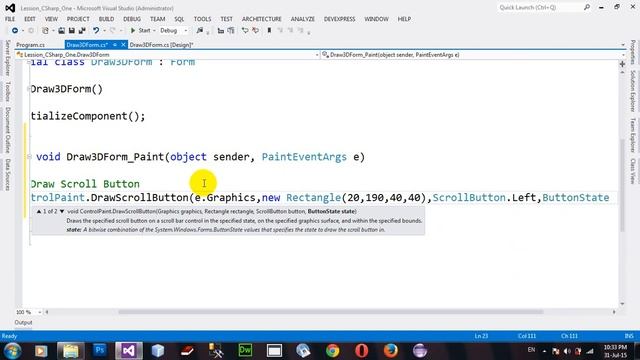Show the previous overload in the signature tooltip
Viewport: 640px width, 360px height.
[39, 211]
